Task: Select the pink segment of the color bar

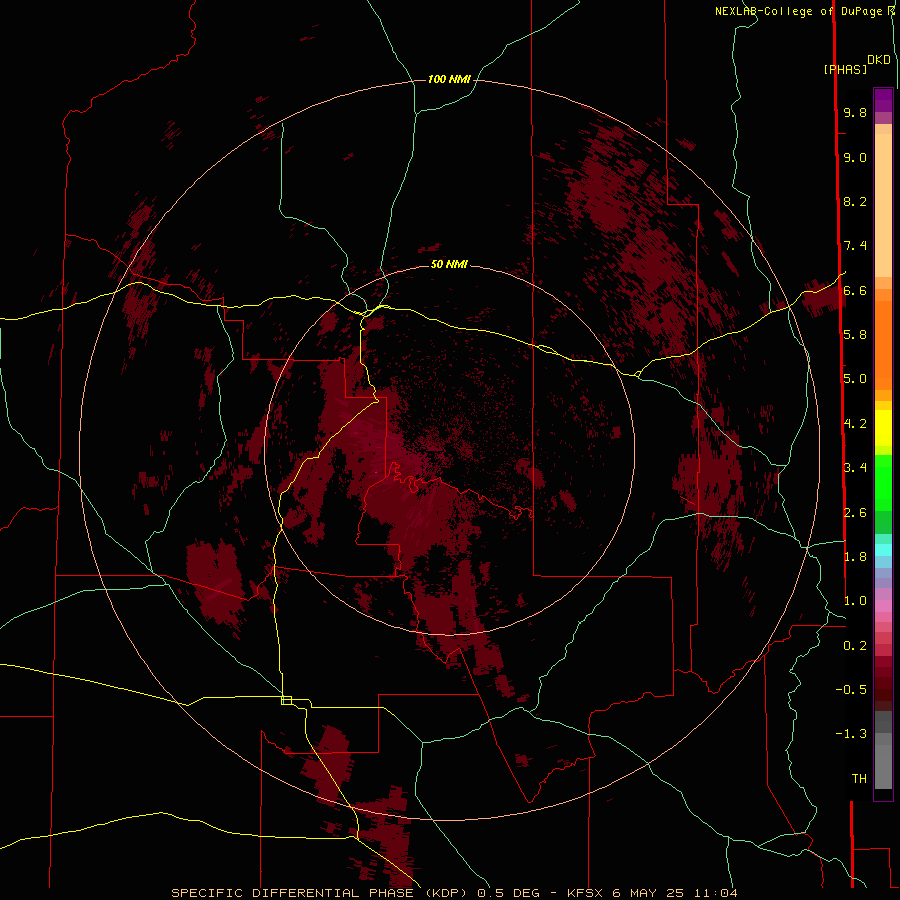Action: coord(883,606)
